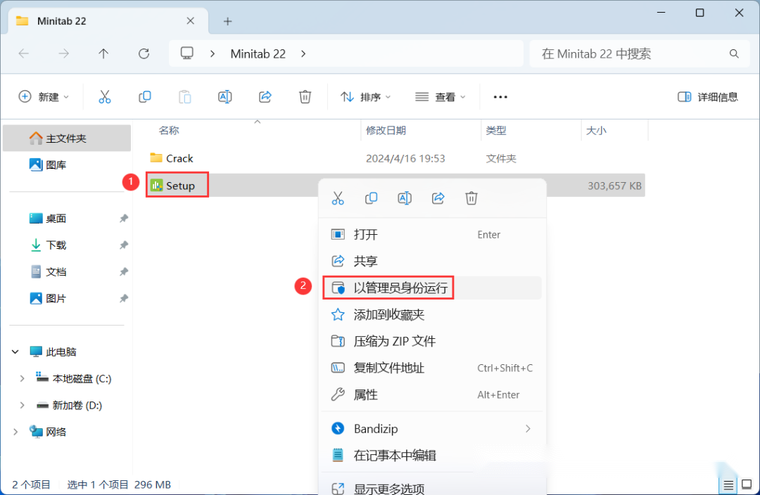This screenshot has height=495, width=760.
Task: Open the 排序 sort dropdown
Action: (365, 97)
